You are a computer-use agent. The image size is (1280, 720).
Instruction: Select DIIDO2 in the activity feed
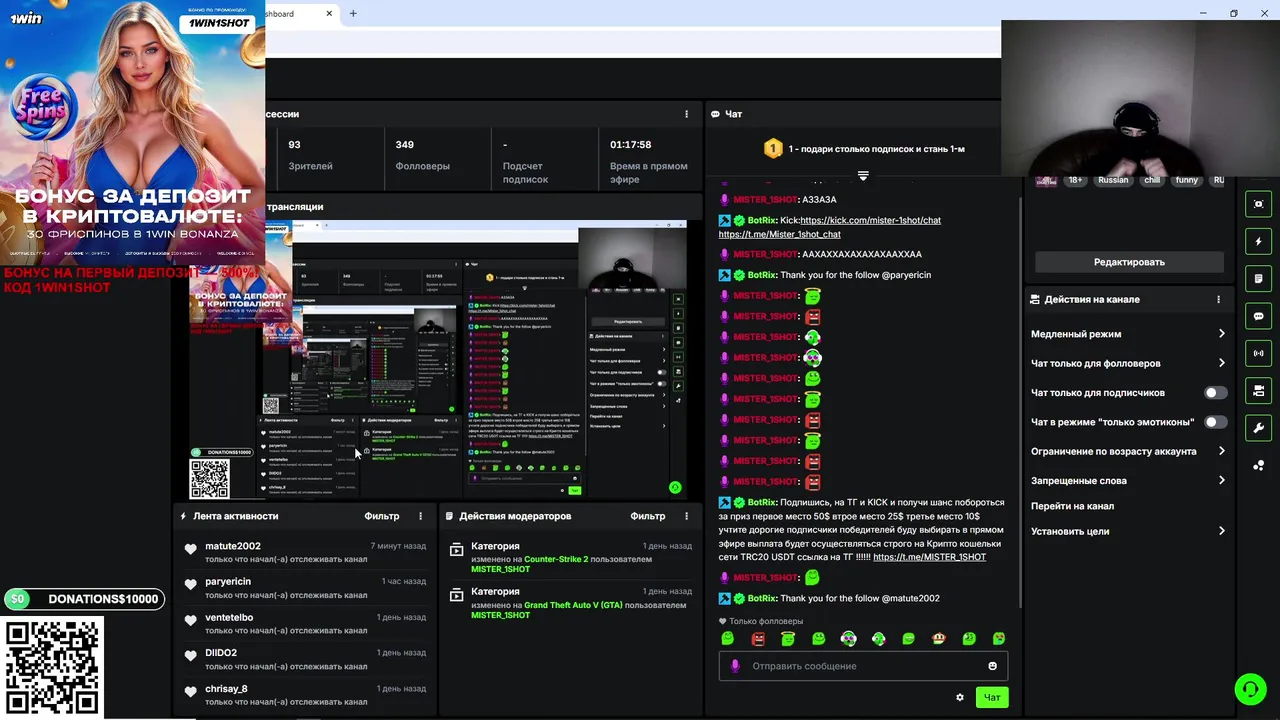point(221,653)
